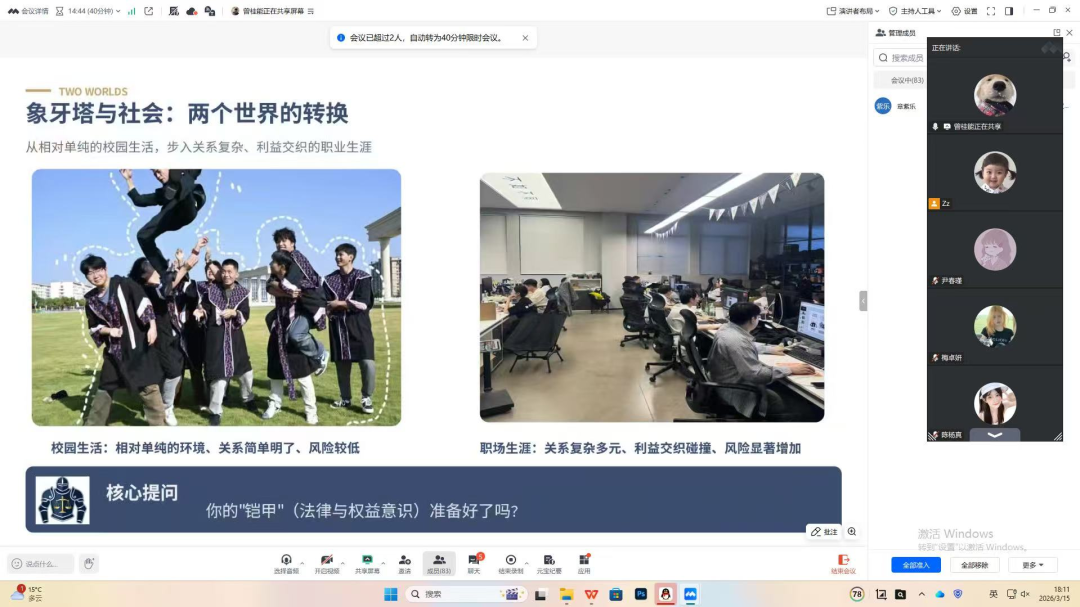
Task: Open the 邀请 invite icon
Action: pos(404,562)
